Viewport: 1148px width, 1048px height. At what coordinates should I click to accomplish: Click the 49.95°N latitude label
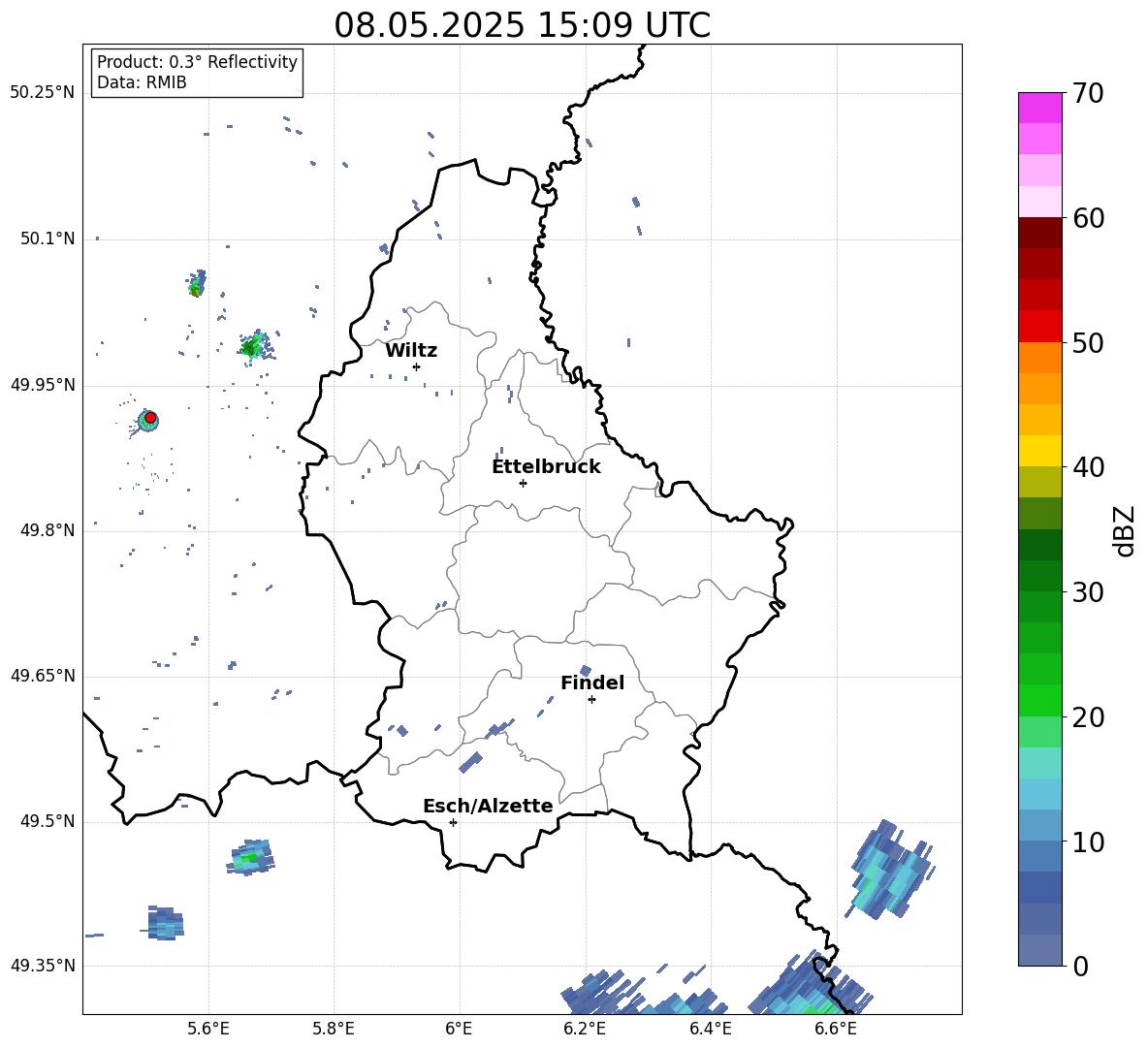tap(43, 385)
